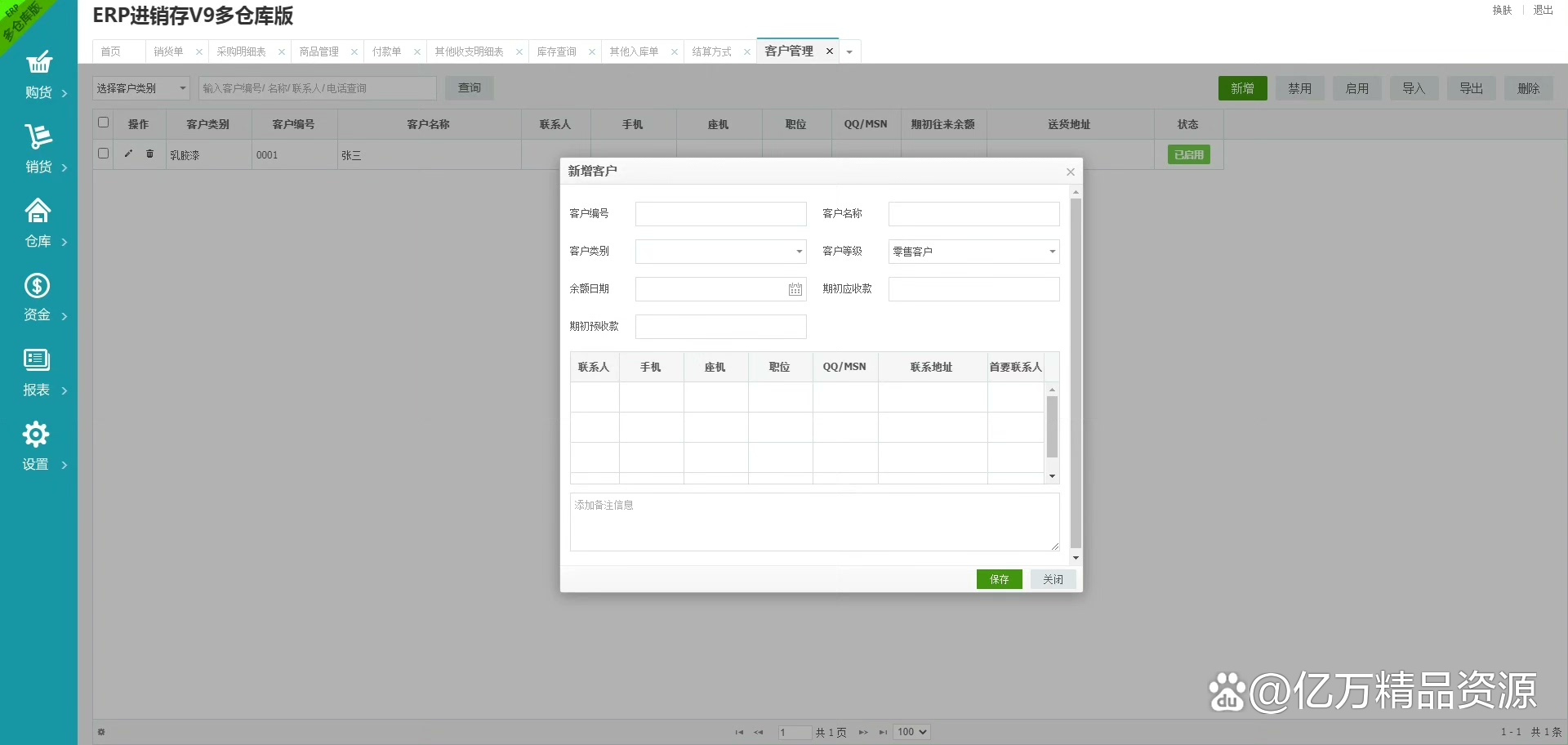Go to last page in pager

click(x=883, y=732)
